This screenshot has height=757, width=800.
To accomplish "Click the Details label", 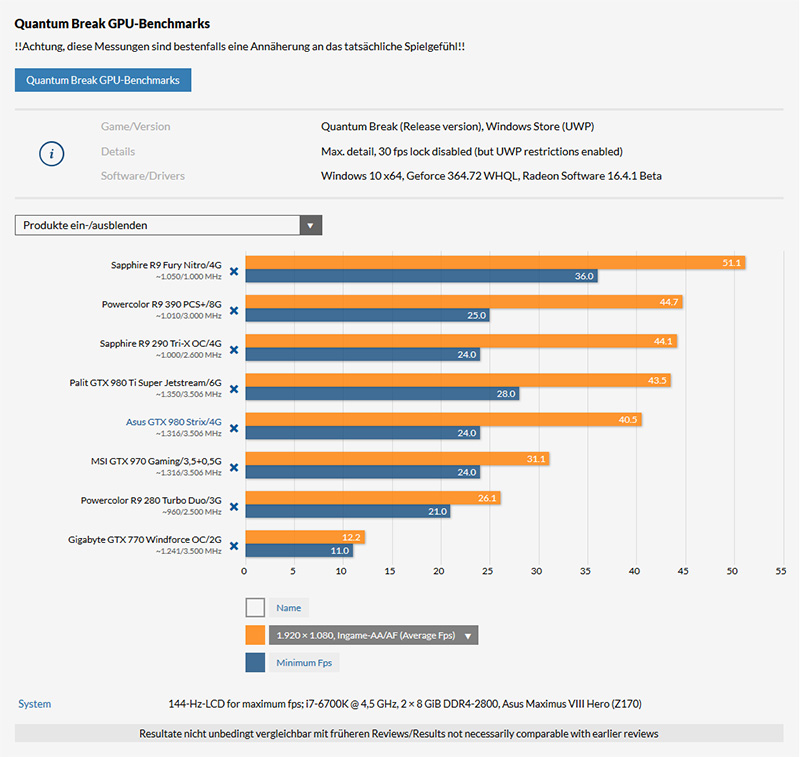I will [118, 152].
